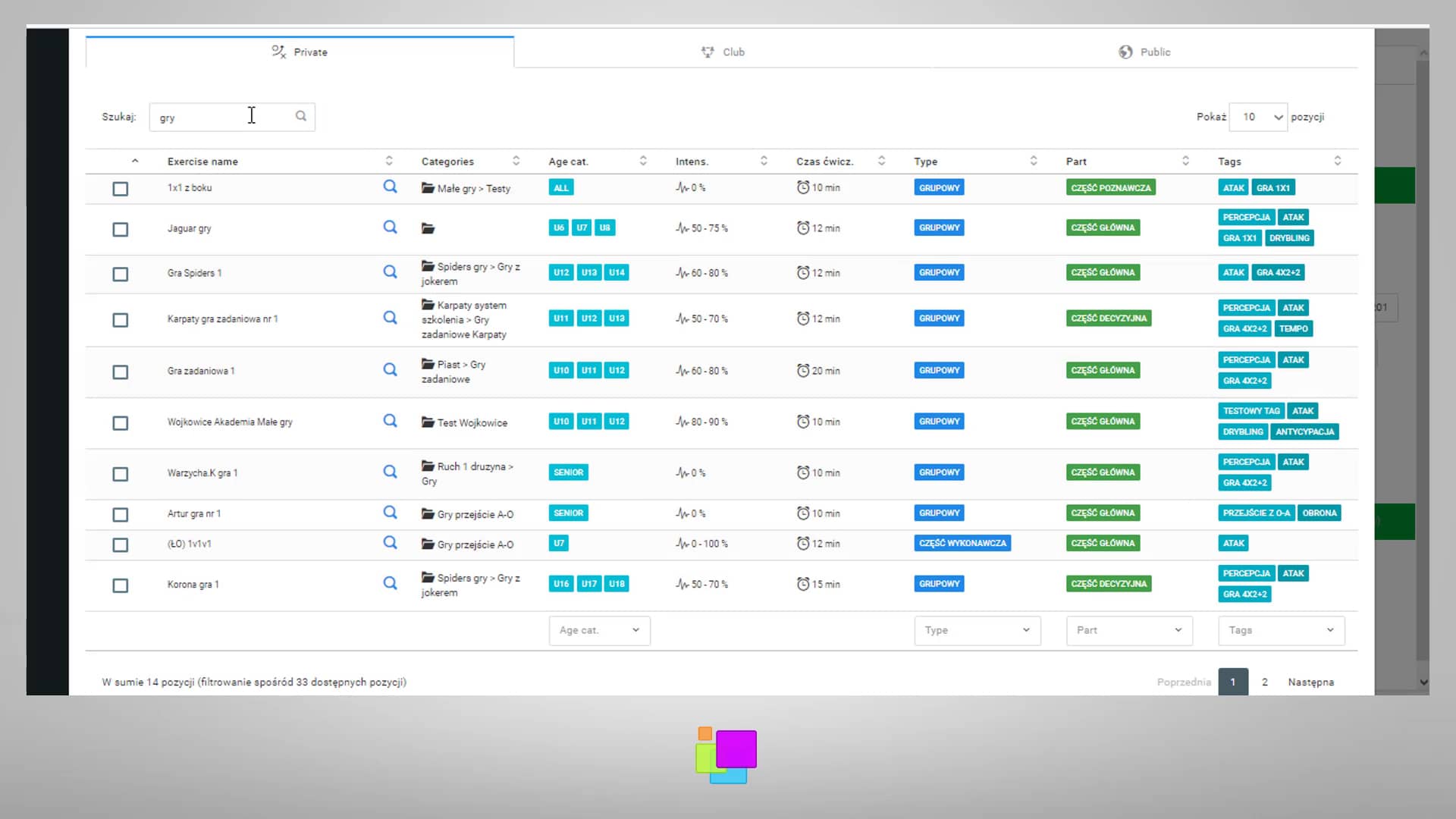Open the Type filter dropdown below the table
Viewport: 1456px width, 819px height.
pyautogui.click(x=977, y=630)
